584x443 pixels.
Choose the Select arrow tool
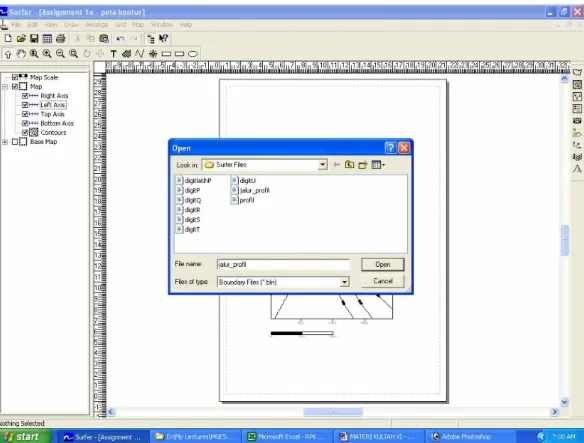click(8, 54)
